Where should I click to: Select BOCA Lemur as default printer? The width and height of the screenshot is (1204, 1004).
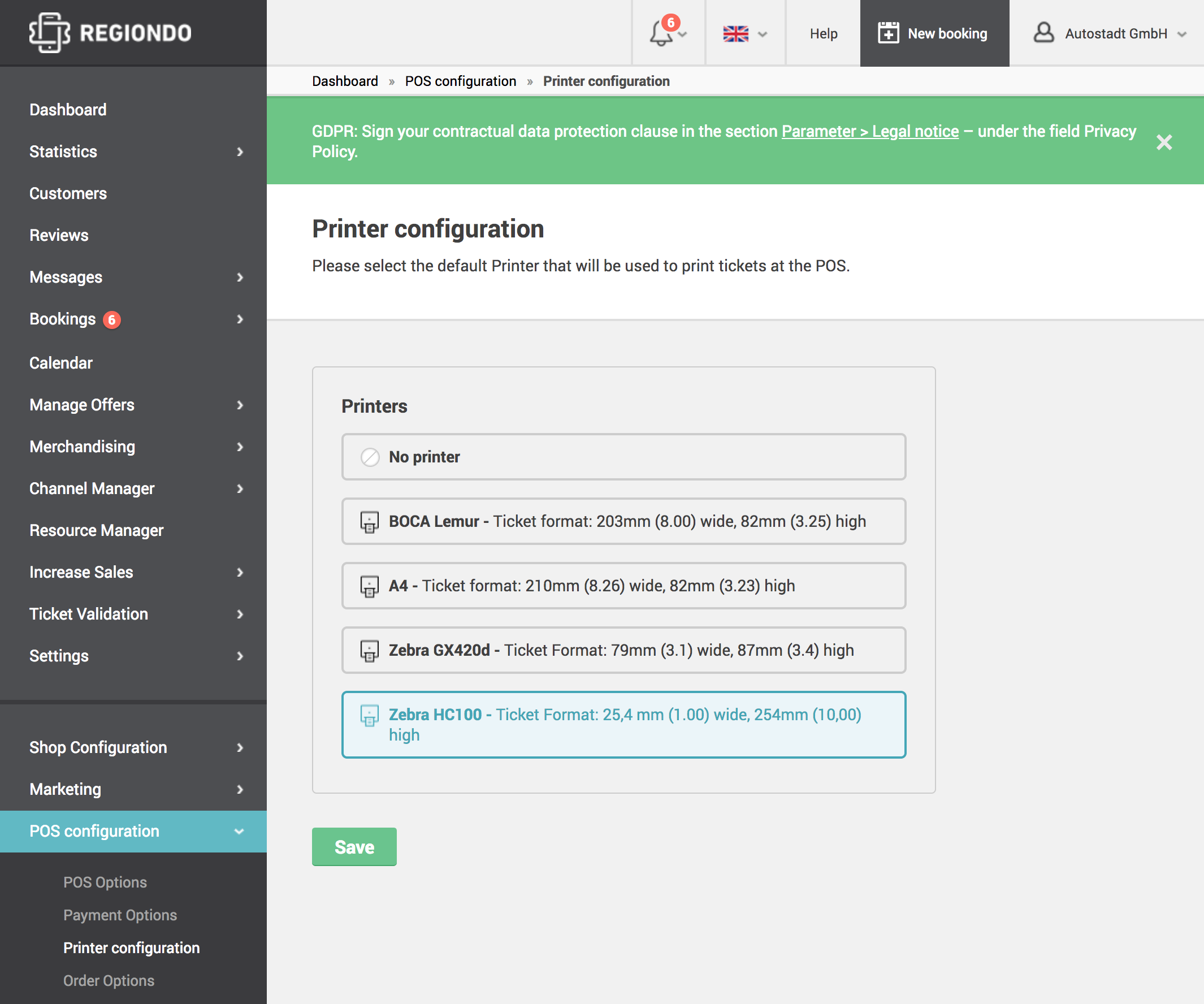pyautogui.click(x=623, y=521)
